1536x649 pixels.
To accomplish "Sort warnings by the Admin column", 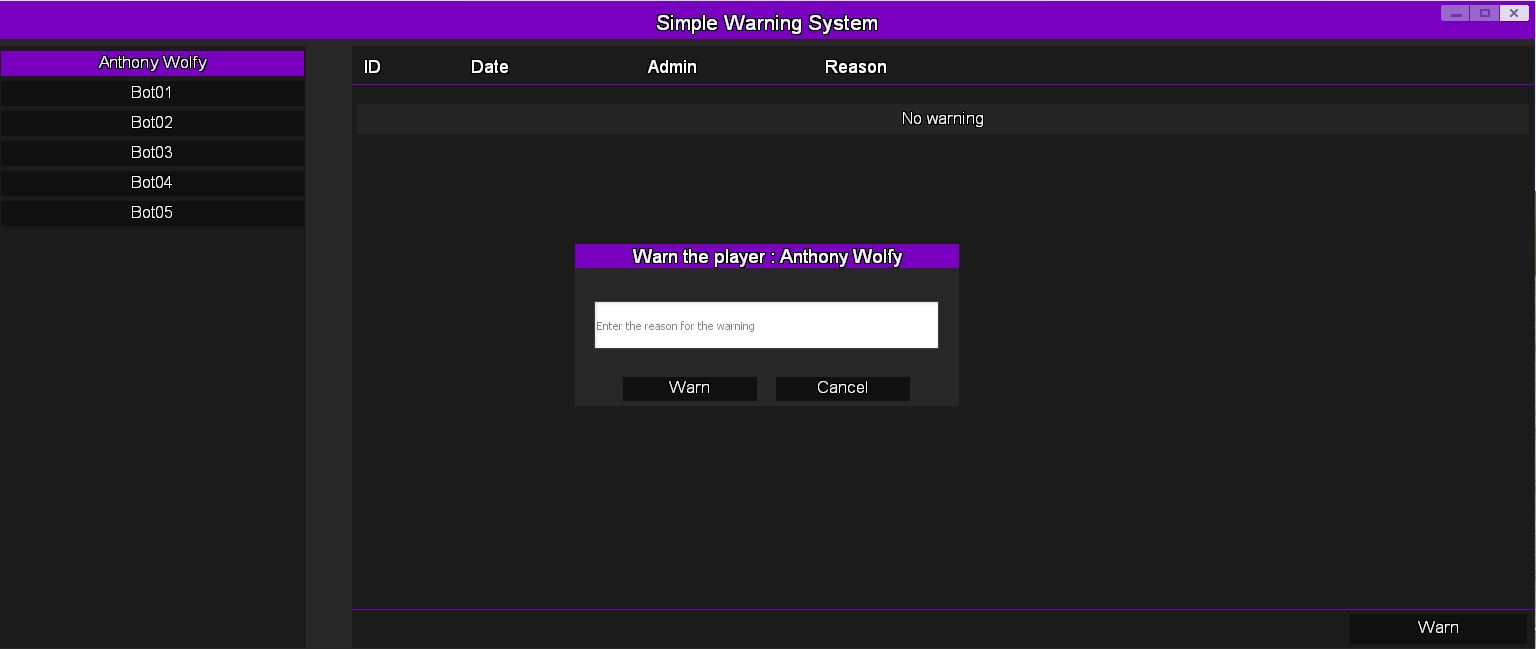I will coord(671,66).
